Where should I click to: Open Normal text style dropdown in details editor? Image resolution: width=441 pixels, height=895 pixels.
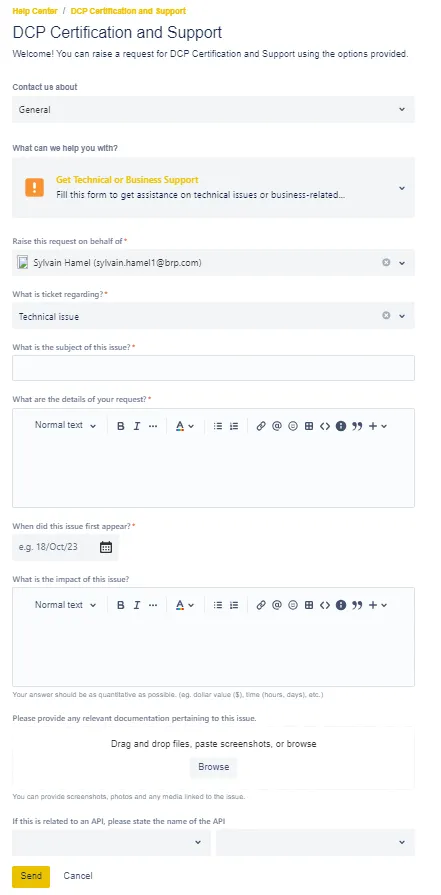tap(65, 425)
